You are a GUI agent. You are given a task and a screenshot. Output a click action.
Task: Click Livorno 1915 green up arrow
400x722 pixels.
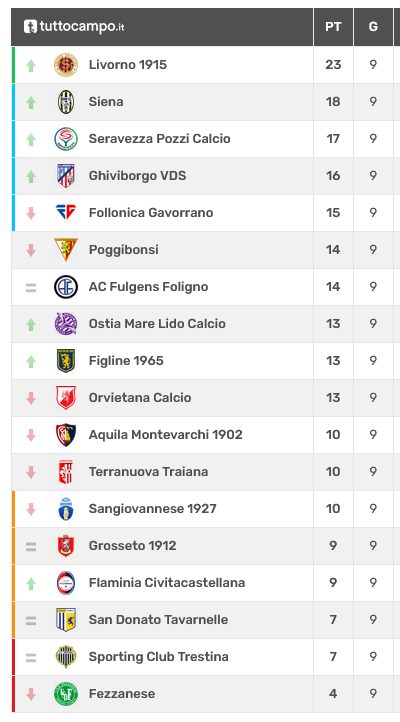[x=31, y=65]
